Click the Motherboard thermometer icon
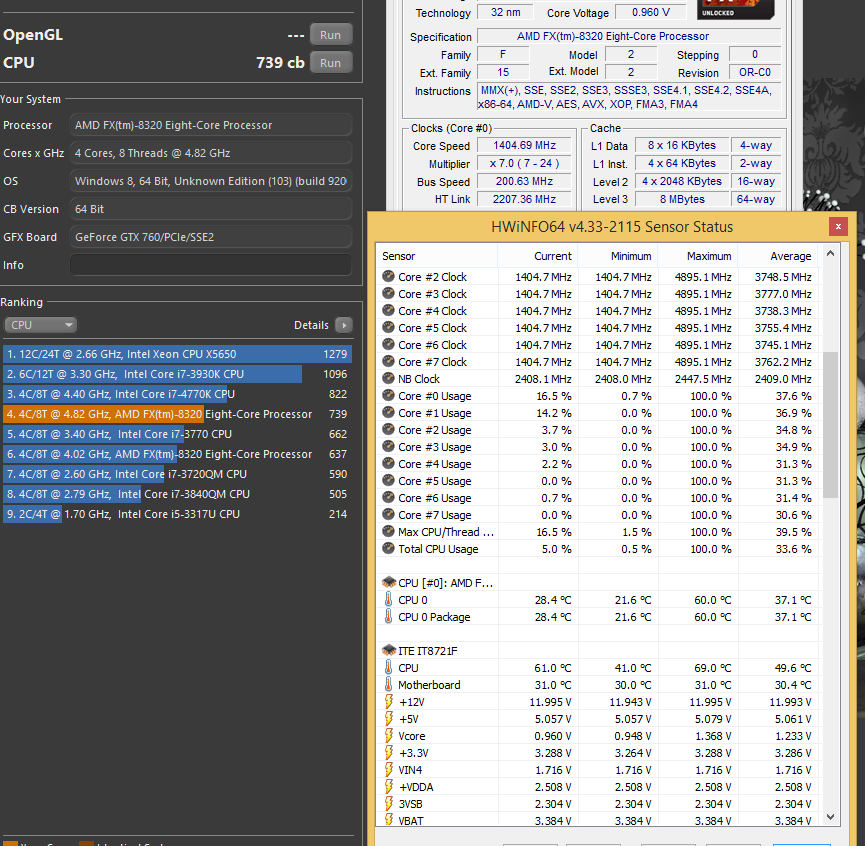 coord(388,684)
